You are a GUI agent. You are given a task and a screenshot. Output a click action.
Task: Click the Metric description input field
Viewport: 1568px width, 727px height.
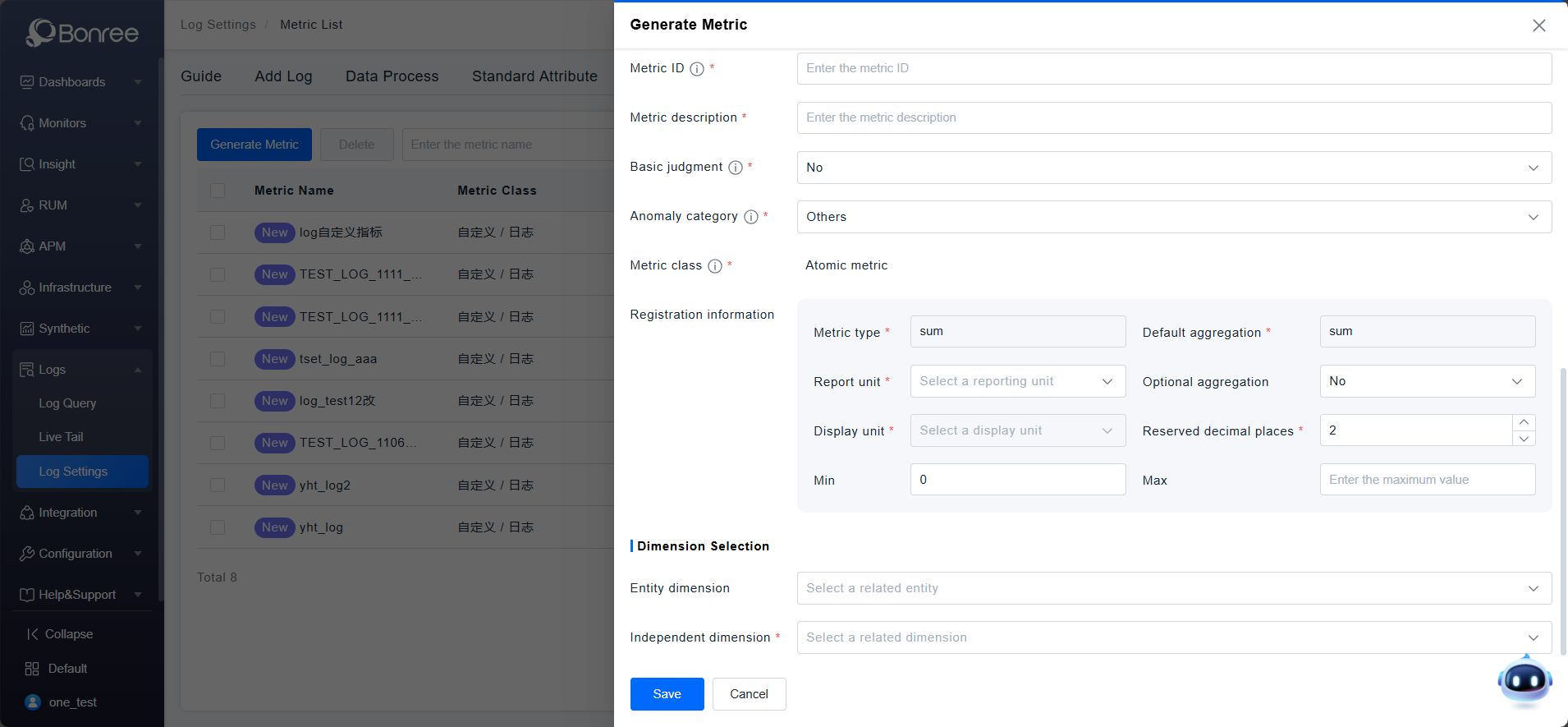(1173, 117)
